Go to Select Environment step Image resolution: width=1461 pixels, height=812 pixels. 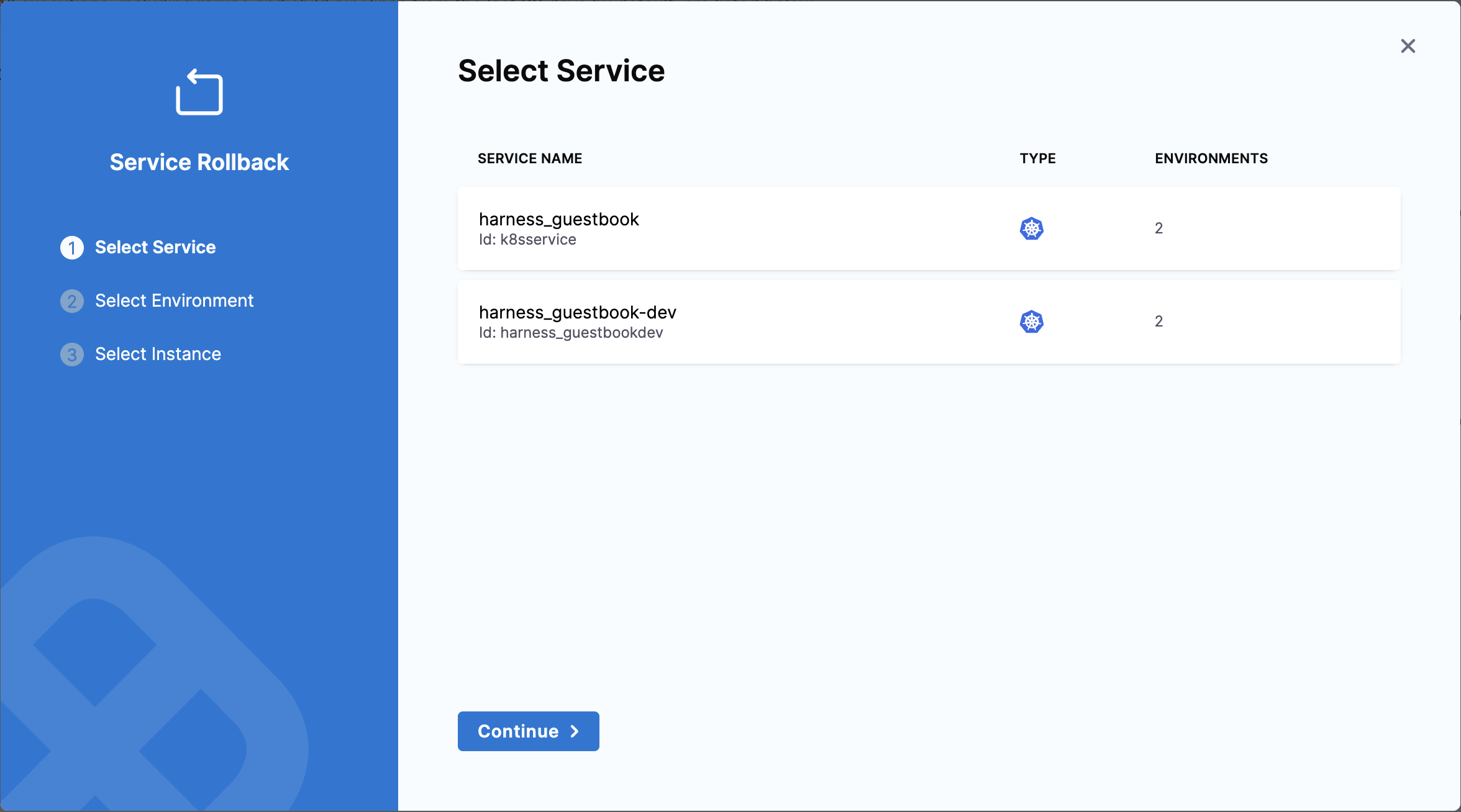tap(174, 300)
